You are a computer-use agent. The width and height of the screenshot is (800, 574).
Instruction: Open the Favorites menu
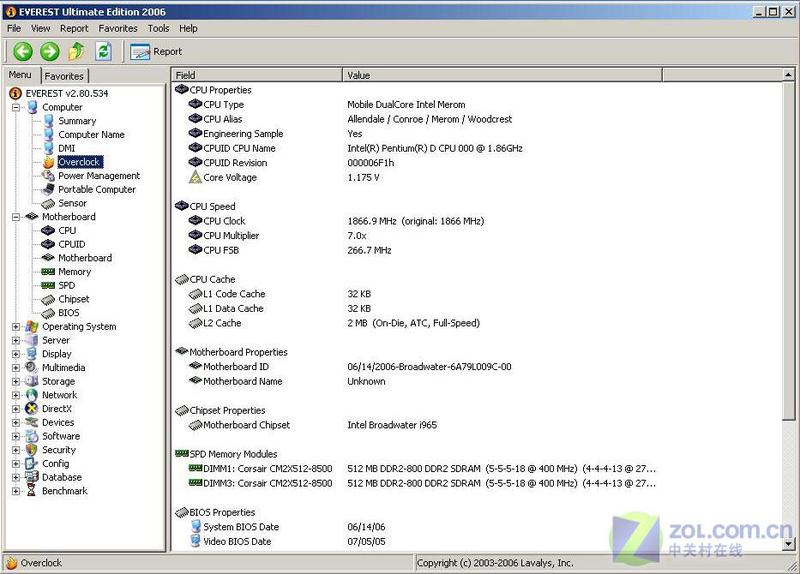tap(118, 29)
